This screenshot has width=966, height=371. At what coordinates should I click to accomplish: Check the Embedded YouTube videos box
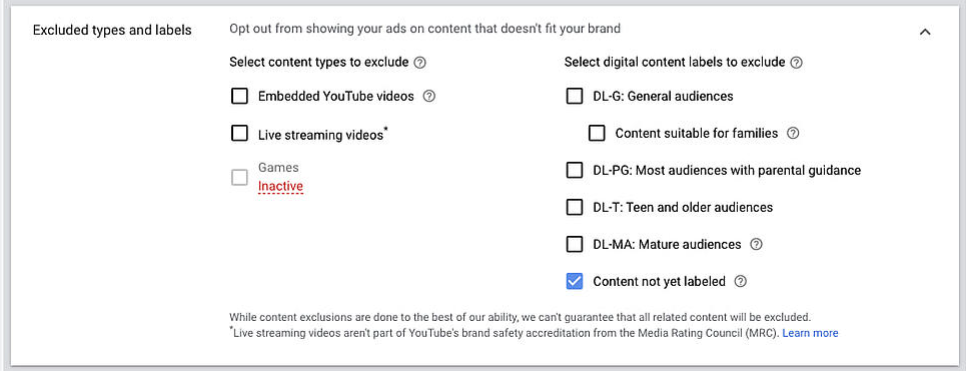coord(239,96)
